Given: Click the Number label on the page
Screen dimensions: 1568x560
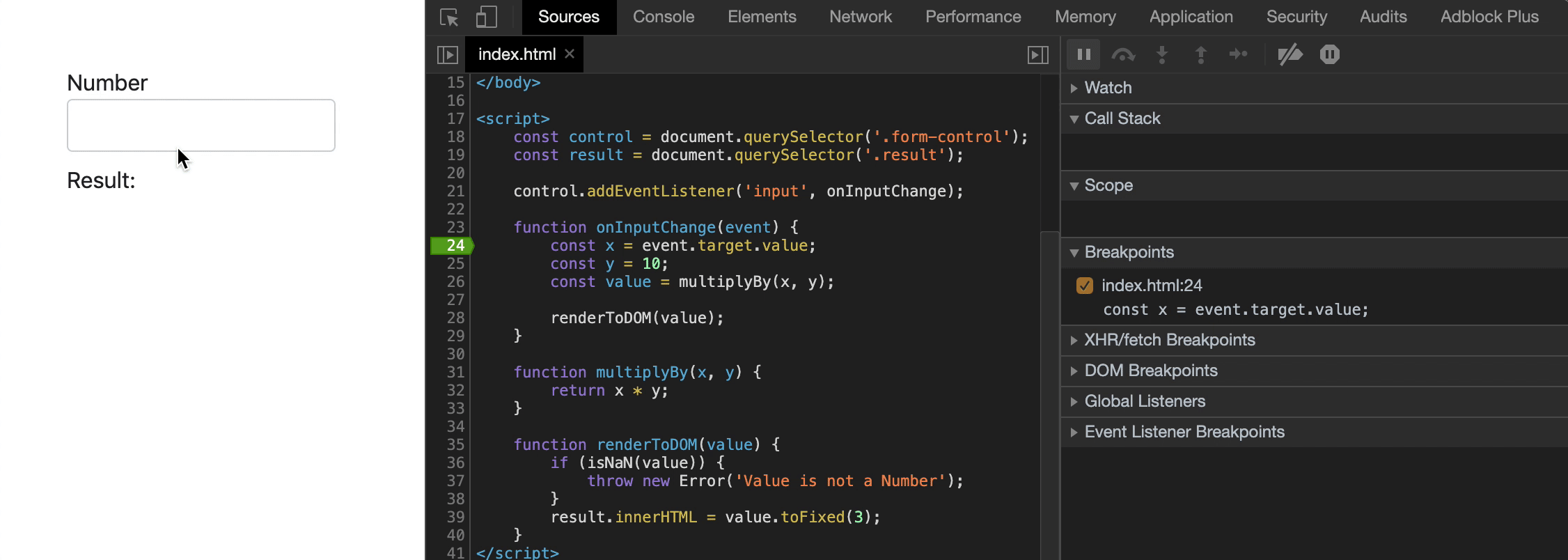Looking at the screenshot, I should 107,83.
